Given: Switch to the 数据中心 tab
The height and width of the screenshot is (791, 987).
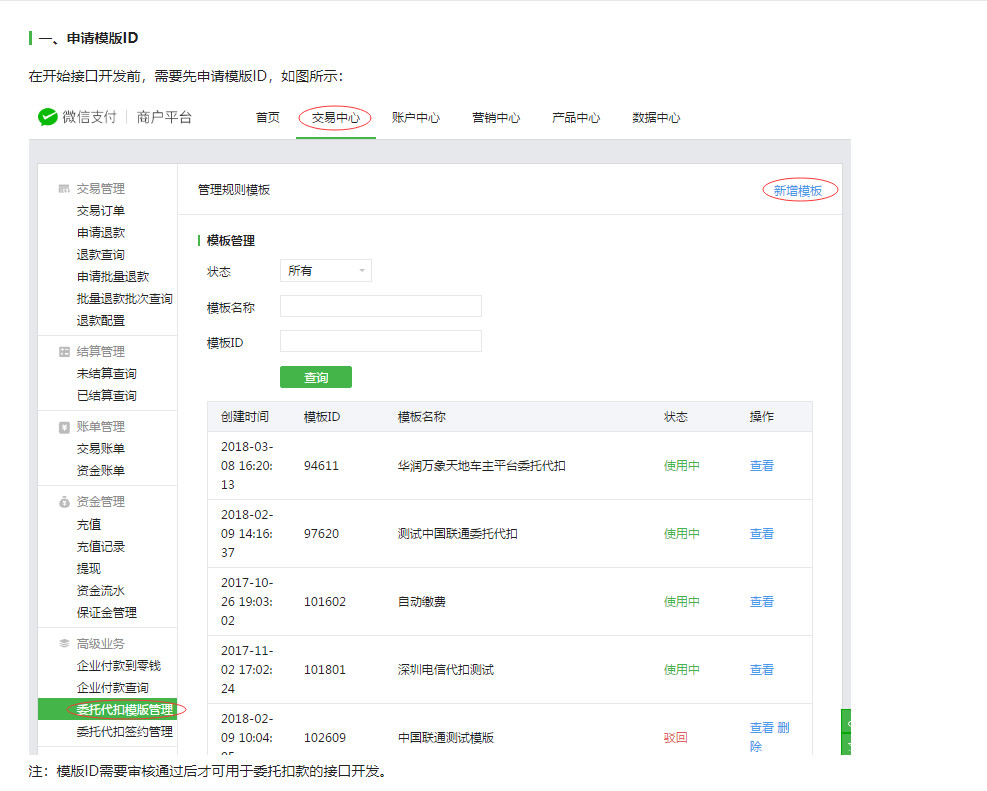Looking at the screenshot, I should [x=656, y=118].
